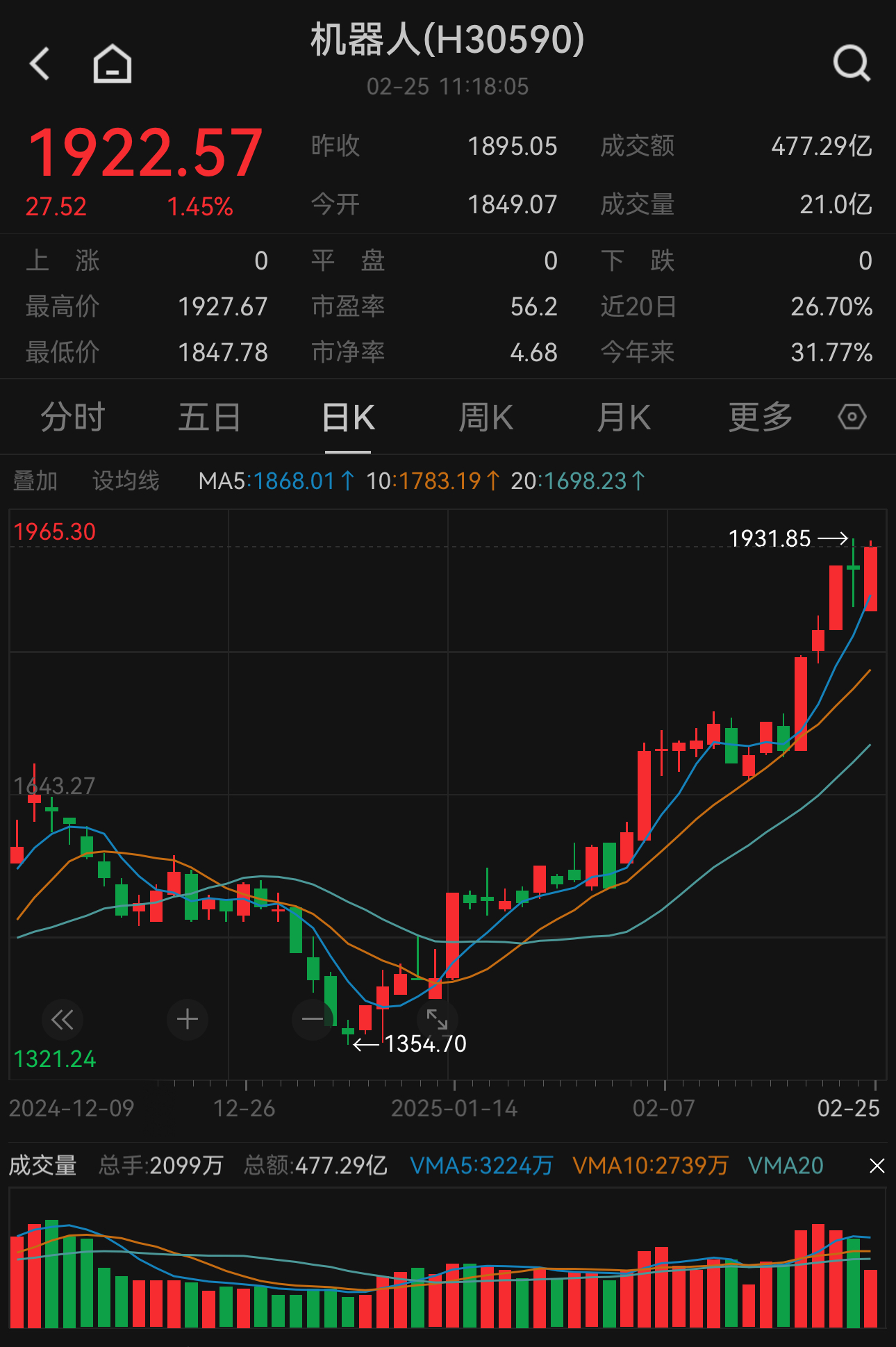The image size is (896, 1347).
Task: Tap the 近20日 value 26.70%
Action: pyautogui.click(x=831, y=307)
